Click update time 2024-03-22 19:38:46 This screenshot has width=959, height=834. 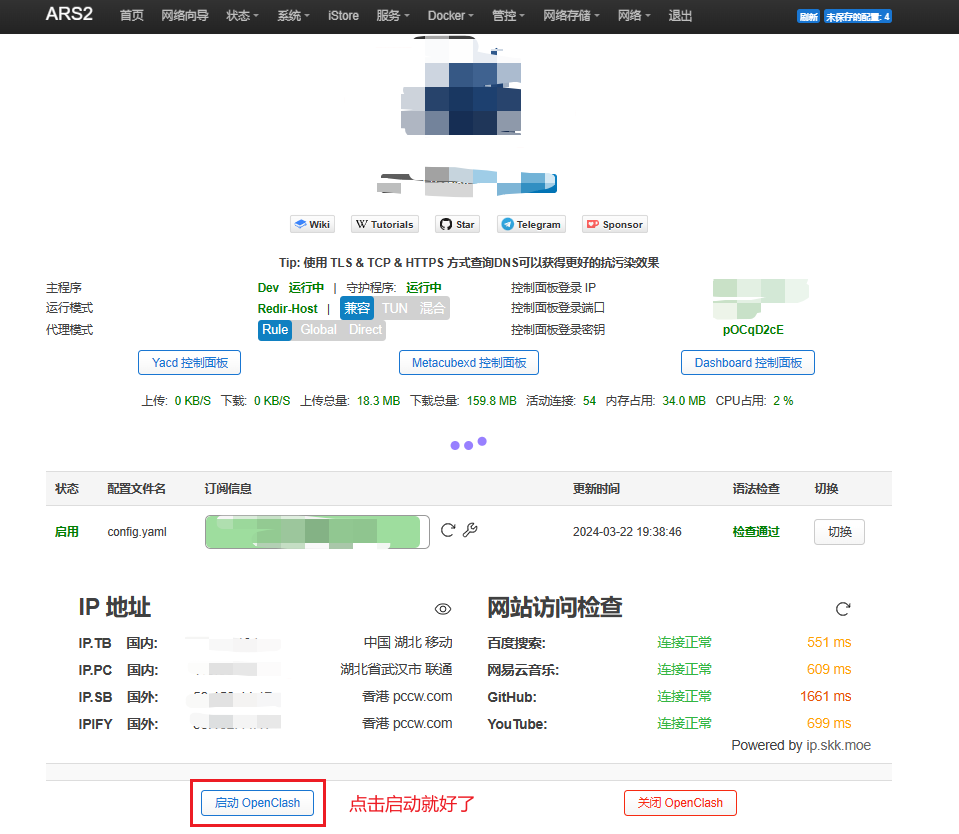[627, 532]
